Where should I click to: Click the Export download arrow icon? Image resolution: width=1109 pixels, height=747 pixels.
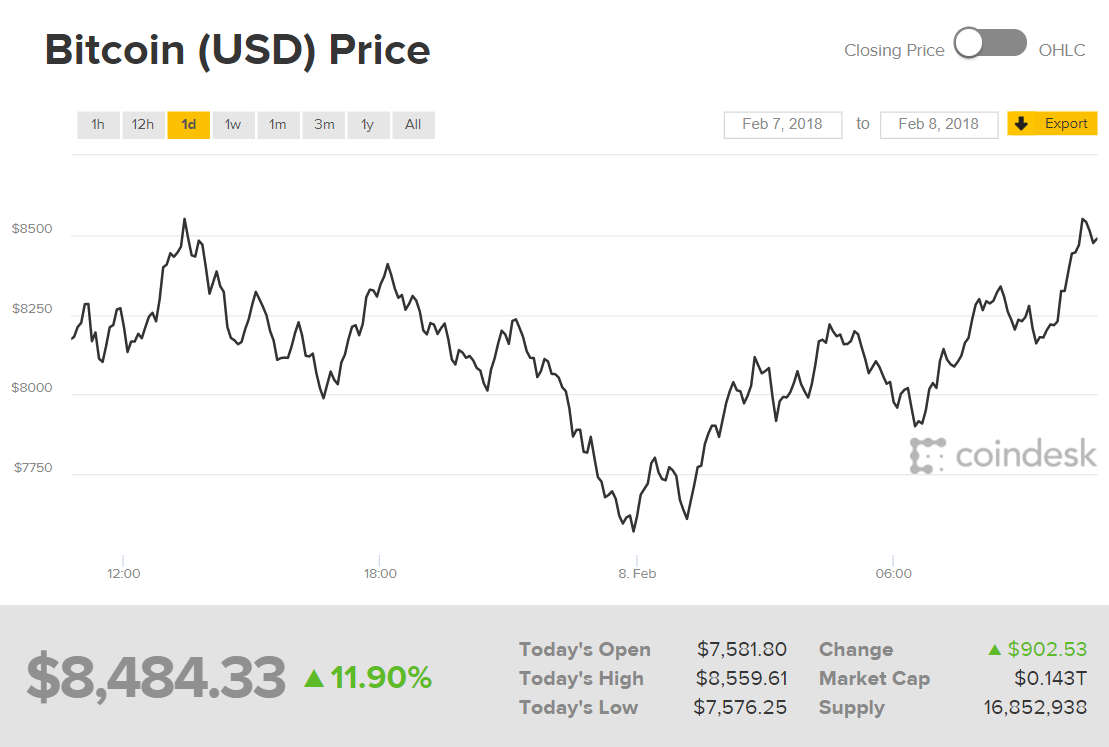pyautogui.click(x=1021, y=124)
